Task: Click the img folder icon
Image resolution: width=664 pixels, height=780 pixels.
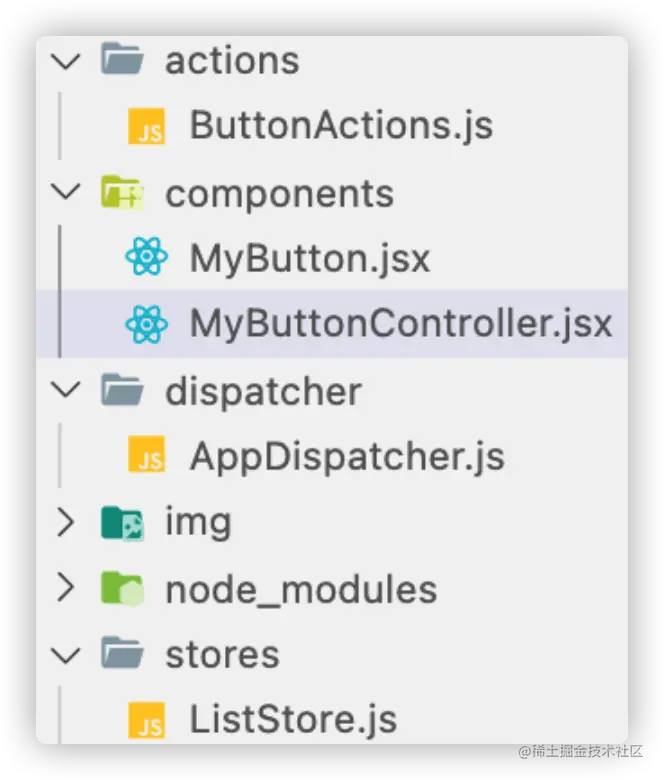Action: tap(122, 523)
